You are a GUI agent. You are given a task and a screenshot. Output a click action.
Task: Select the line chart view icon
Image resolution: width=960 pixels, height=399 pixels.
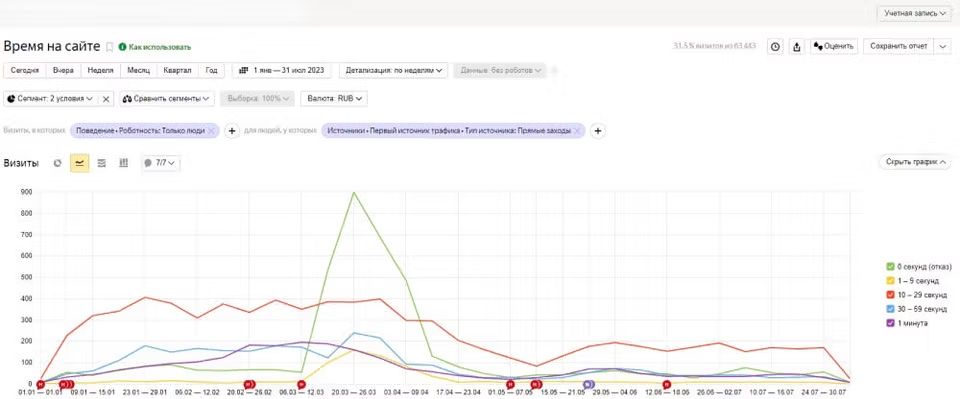point(80,163)
